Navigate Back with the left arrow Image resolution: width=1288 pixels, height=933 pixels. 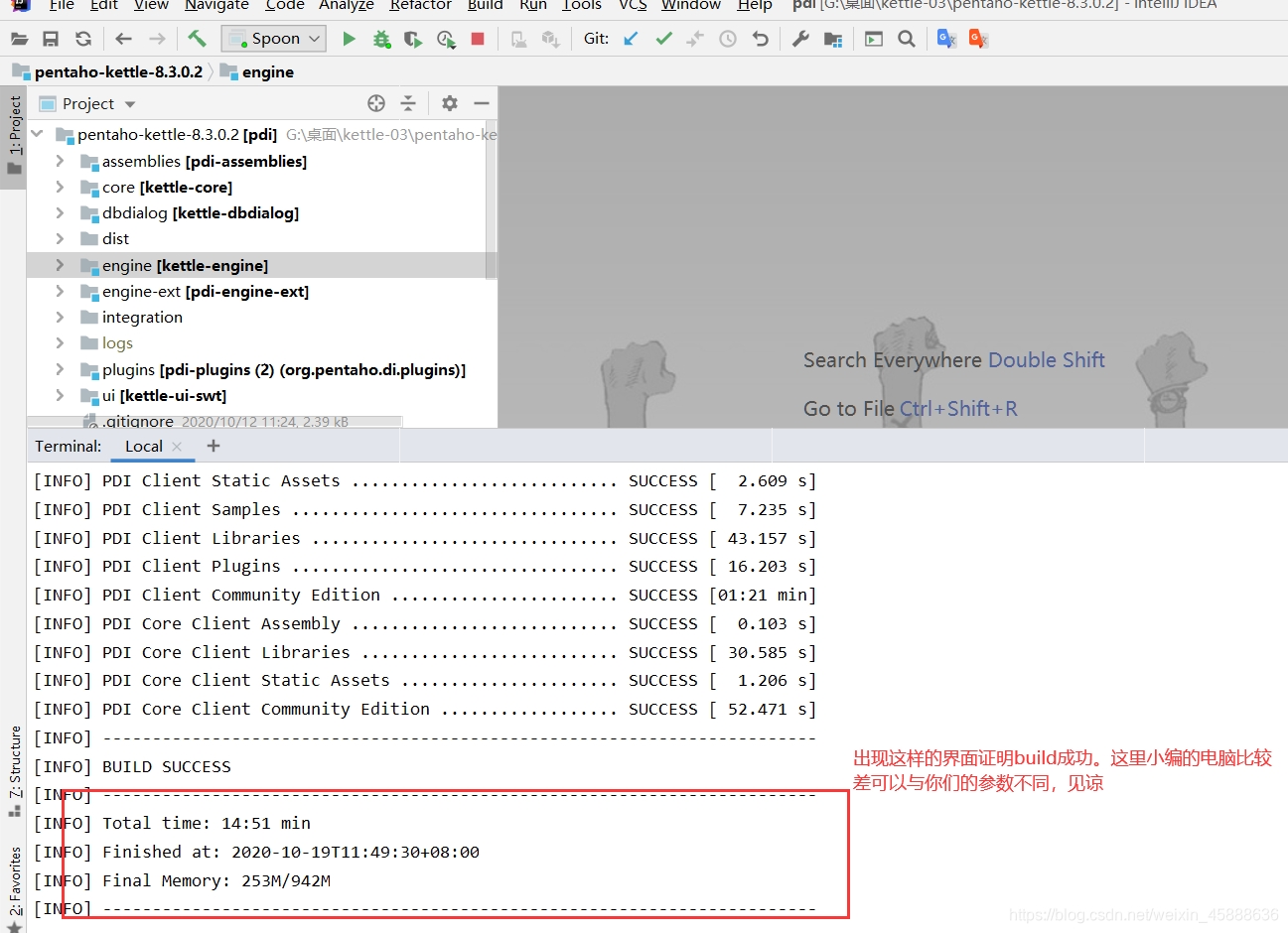click(x=123, y=39)
